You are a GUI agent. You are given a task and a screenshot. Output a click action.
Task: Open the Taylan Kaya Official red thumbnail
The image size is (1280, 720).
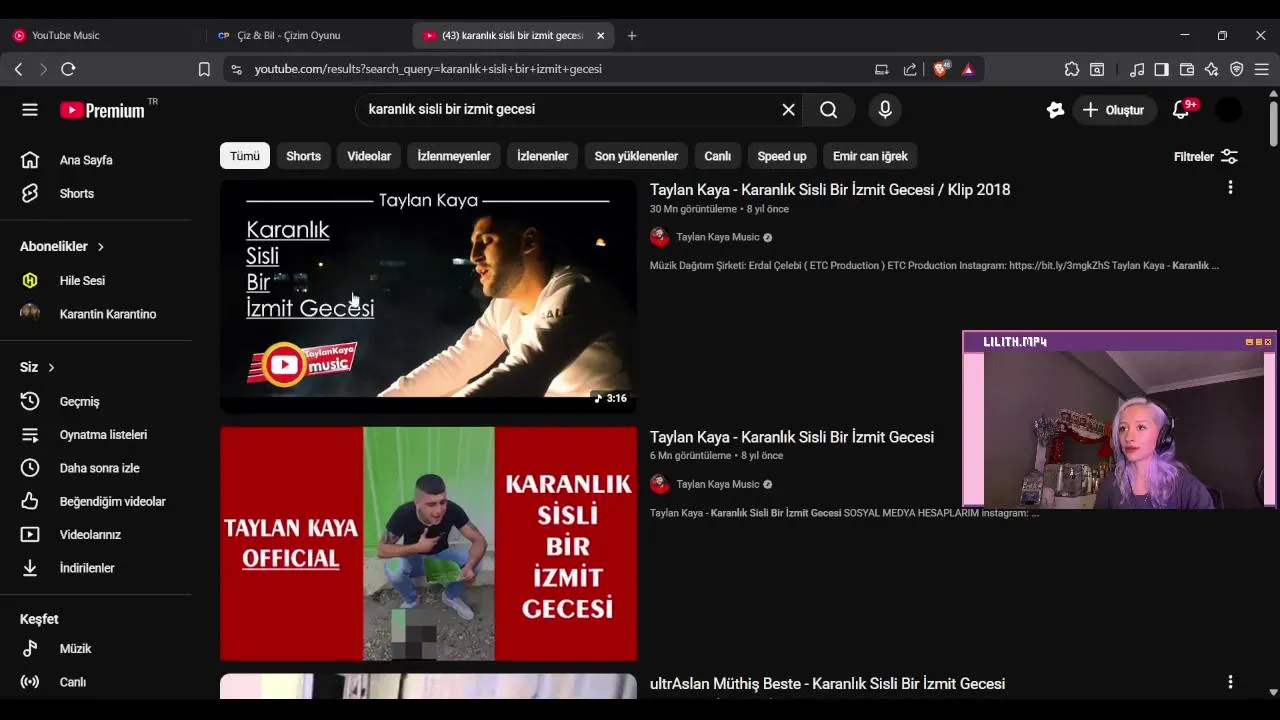tap(428, 544)
